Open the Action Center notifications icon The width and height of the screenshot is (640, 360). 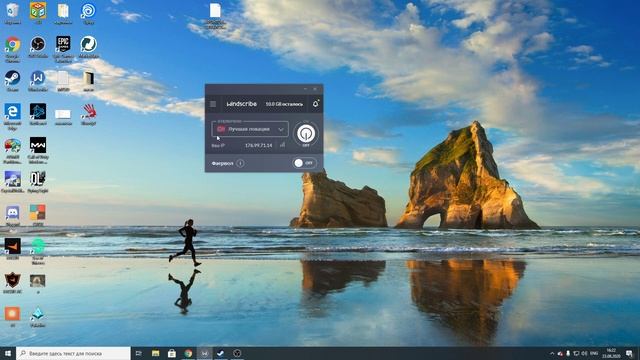[629, 353]
